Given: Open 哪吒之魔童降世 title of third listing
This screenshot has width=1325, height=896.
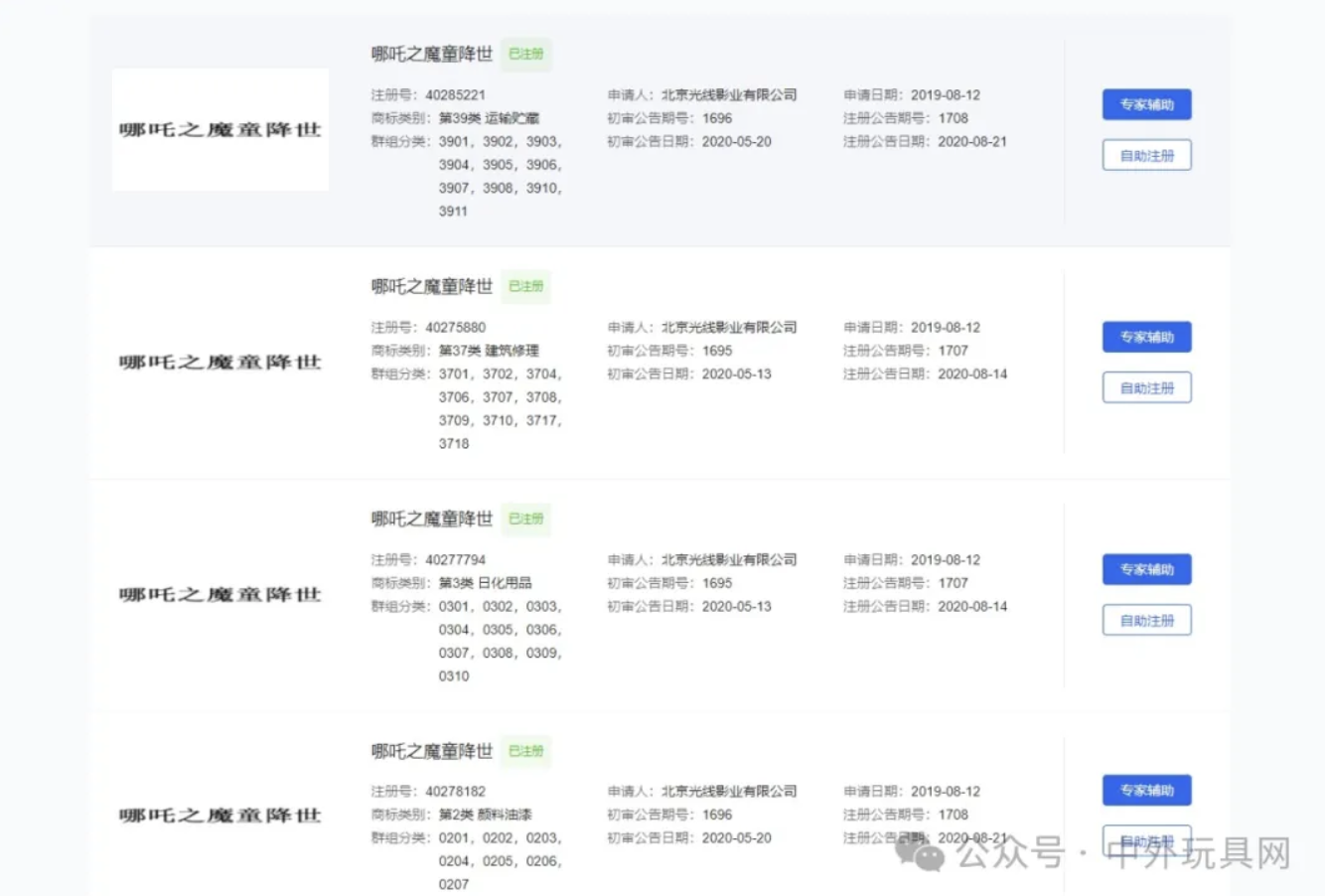Looking at the screenshot, I should pos(432,519).
